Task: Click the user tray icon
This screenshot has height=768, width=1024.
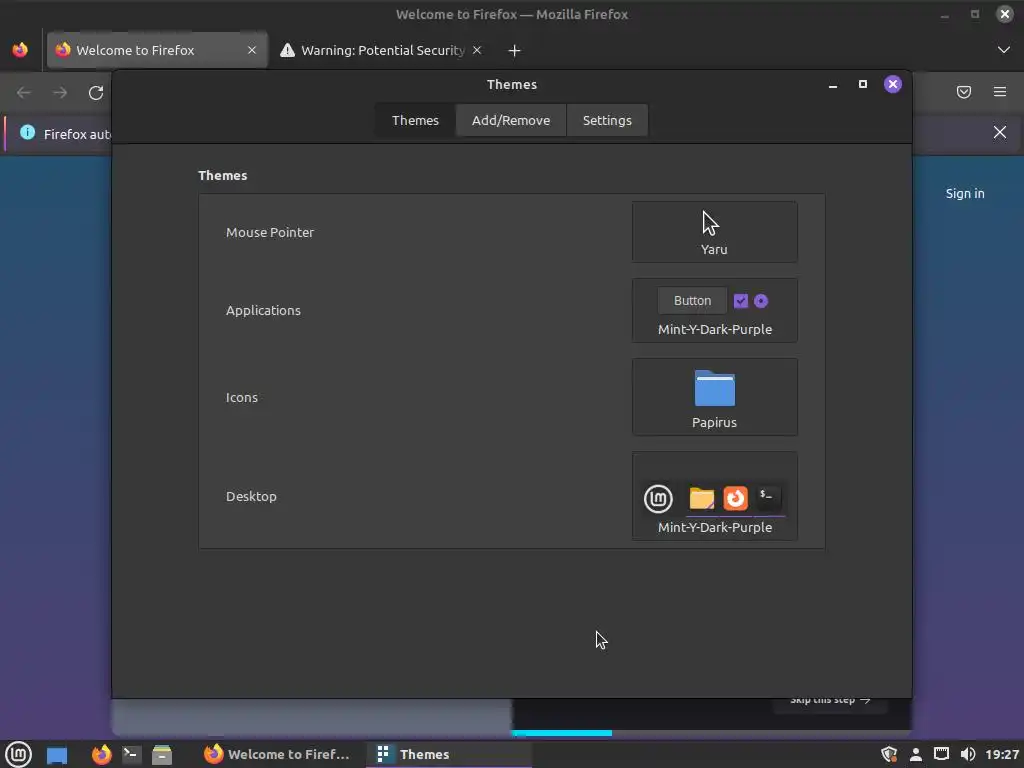Action: tap(916, 754)
